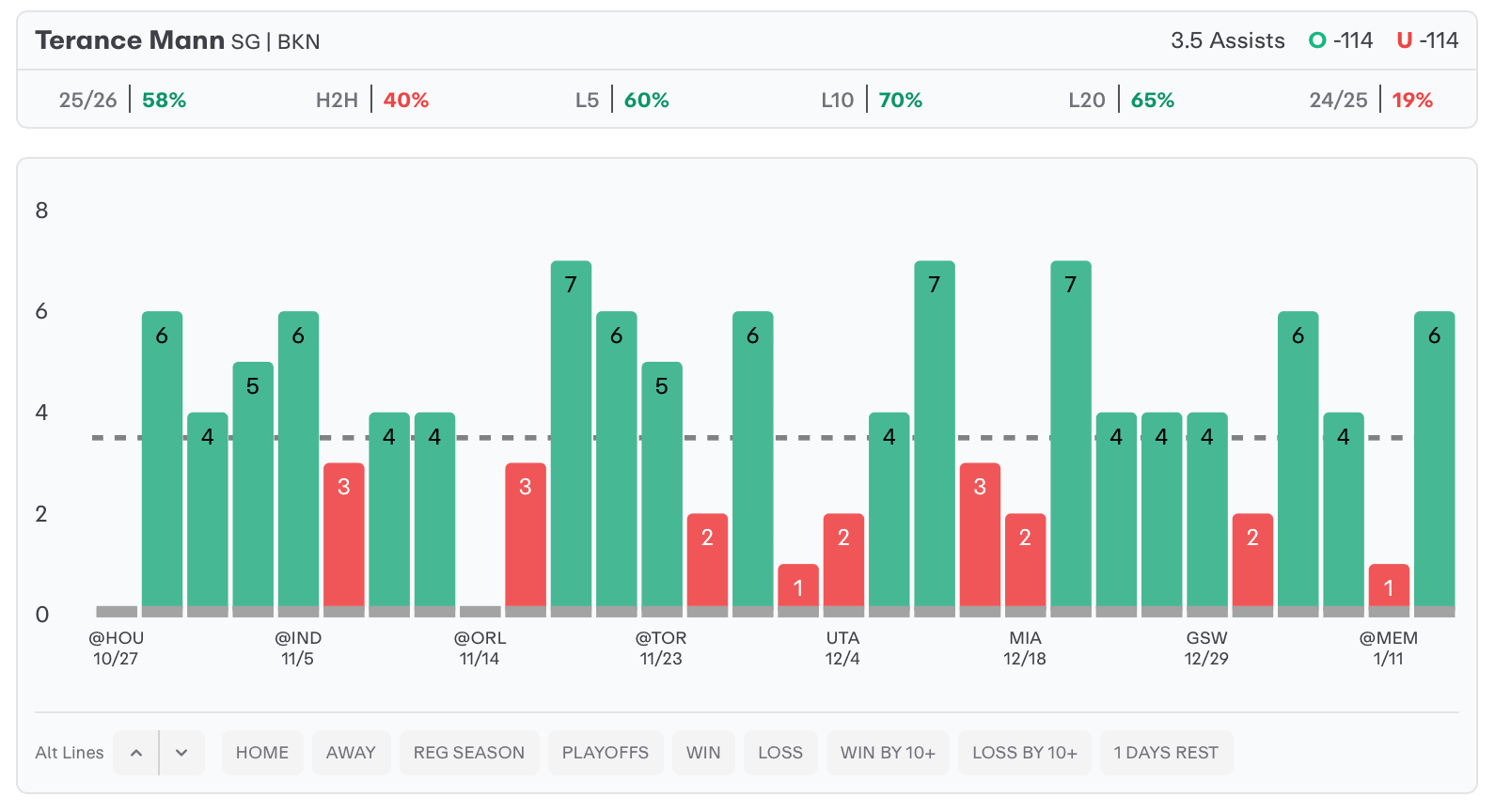Enable the REG SEASON filter
Image resolution: width=1495 pixels, height=812 pixels.
point(469,753)
